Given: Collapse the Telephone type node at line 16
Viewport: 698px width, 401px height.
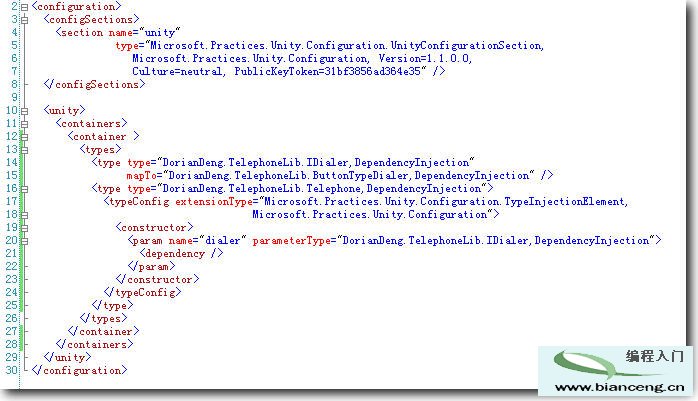Looking at the screenshot, I should (24, 189).
